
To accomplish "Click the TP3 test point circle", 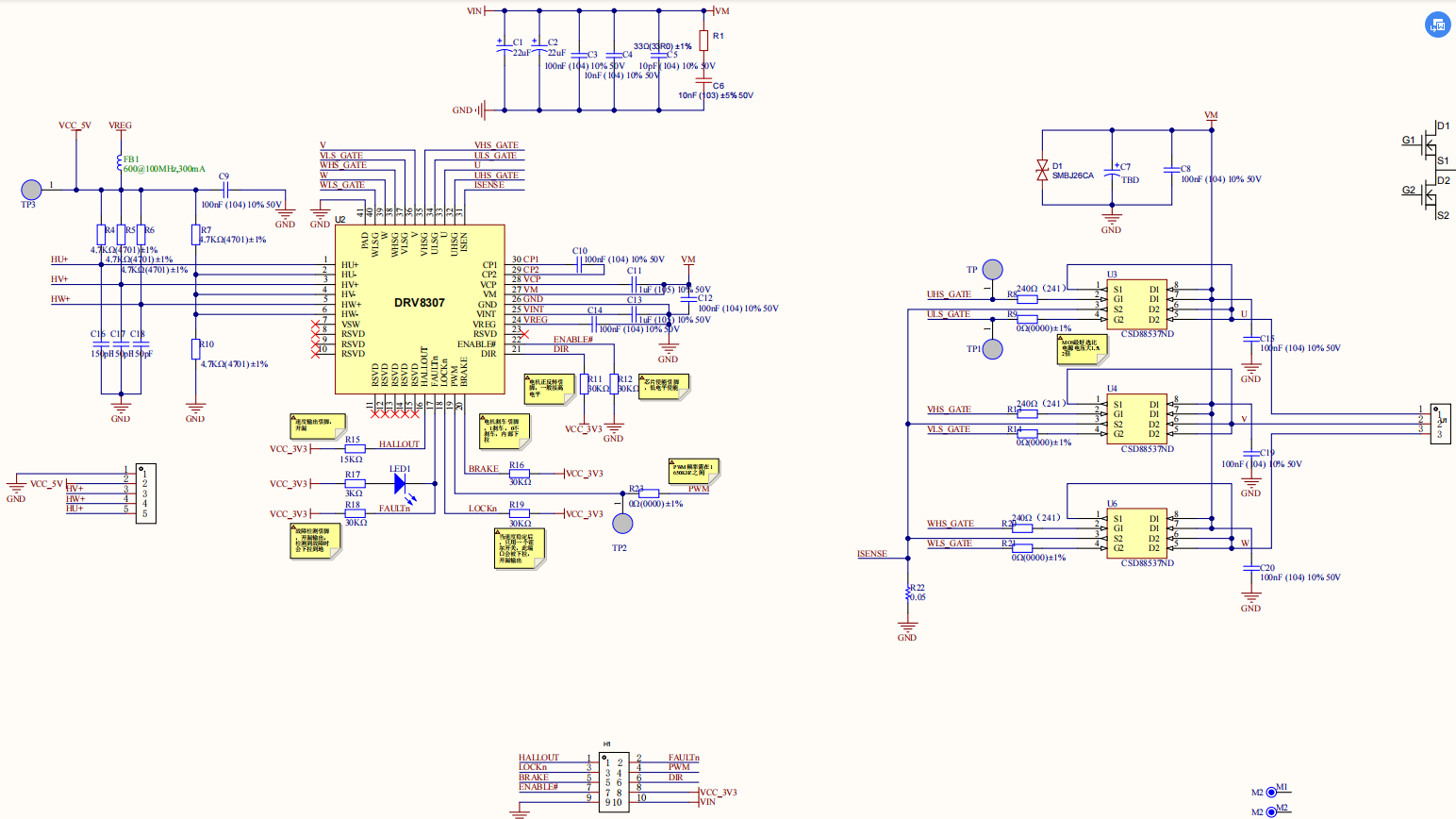I will pyautogui.click(x=31, y=190).
